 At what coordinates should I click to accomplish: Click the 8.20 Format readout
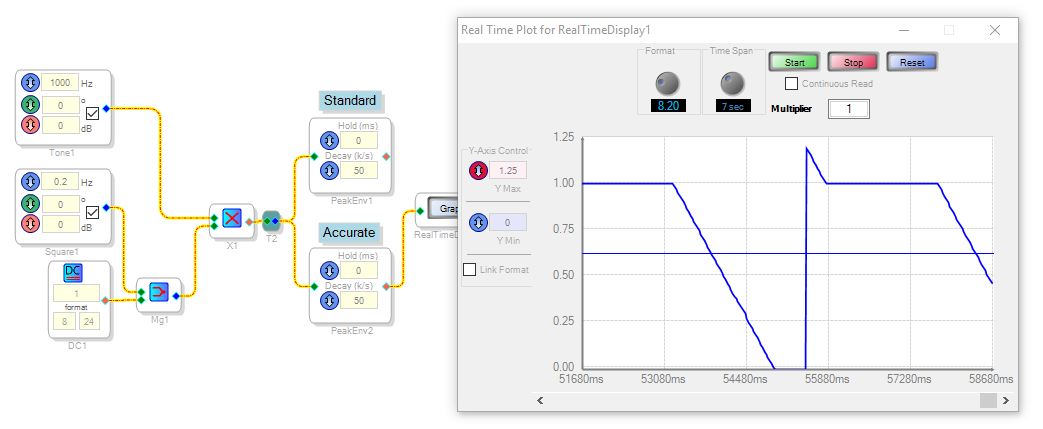tap(668, 106)
